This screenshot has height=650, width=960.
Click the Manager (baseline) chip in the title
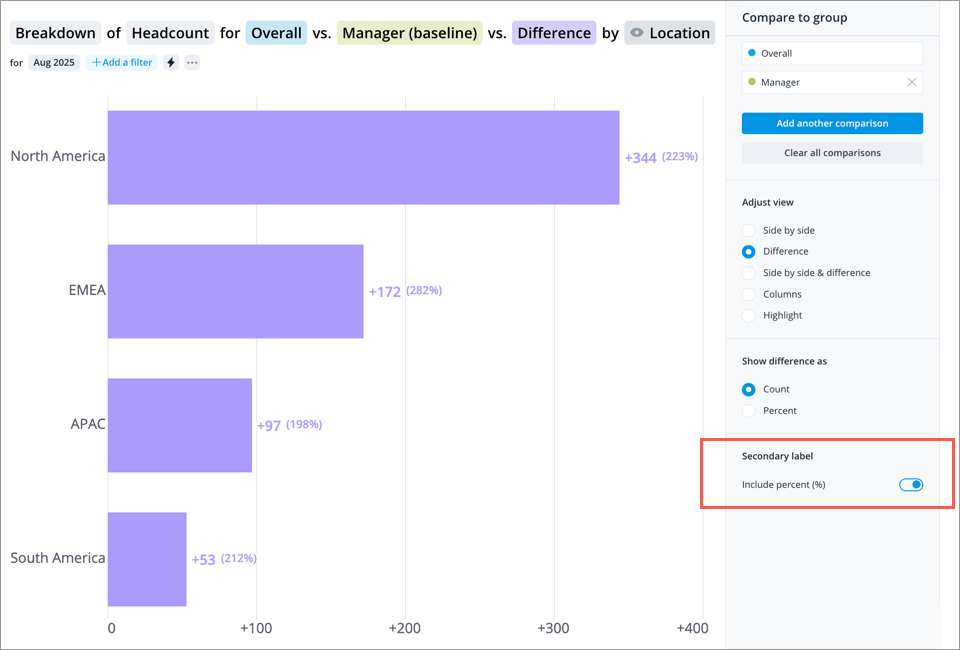[x=409, y=33]
